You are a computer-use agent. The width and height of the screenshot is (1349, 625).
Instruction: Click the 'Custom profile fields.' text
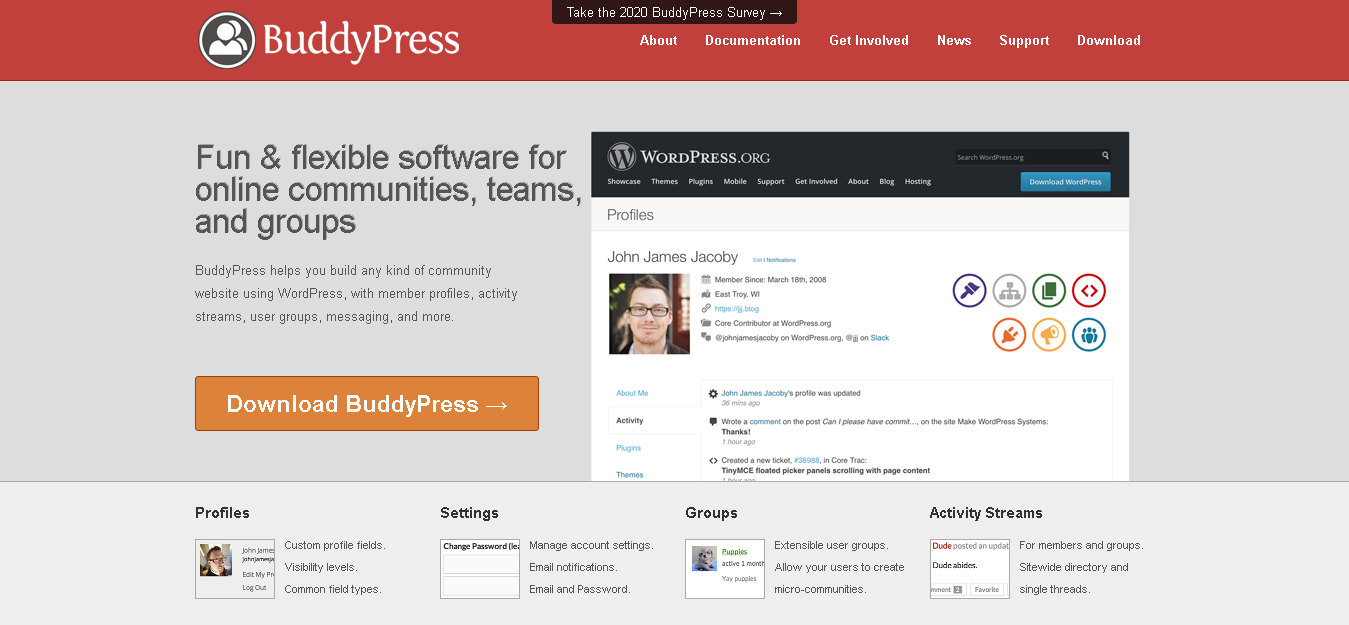point(335,546)
